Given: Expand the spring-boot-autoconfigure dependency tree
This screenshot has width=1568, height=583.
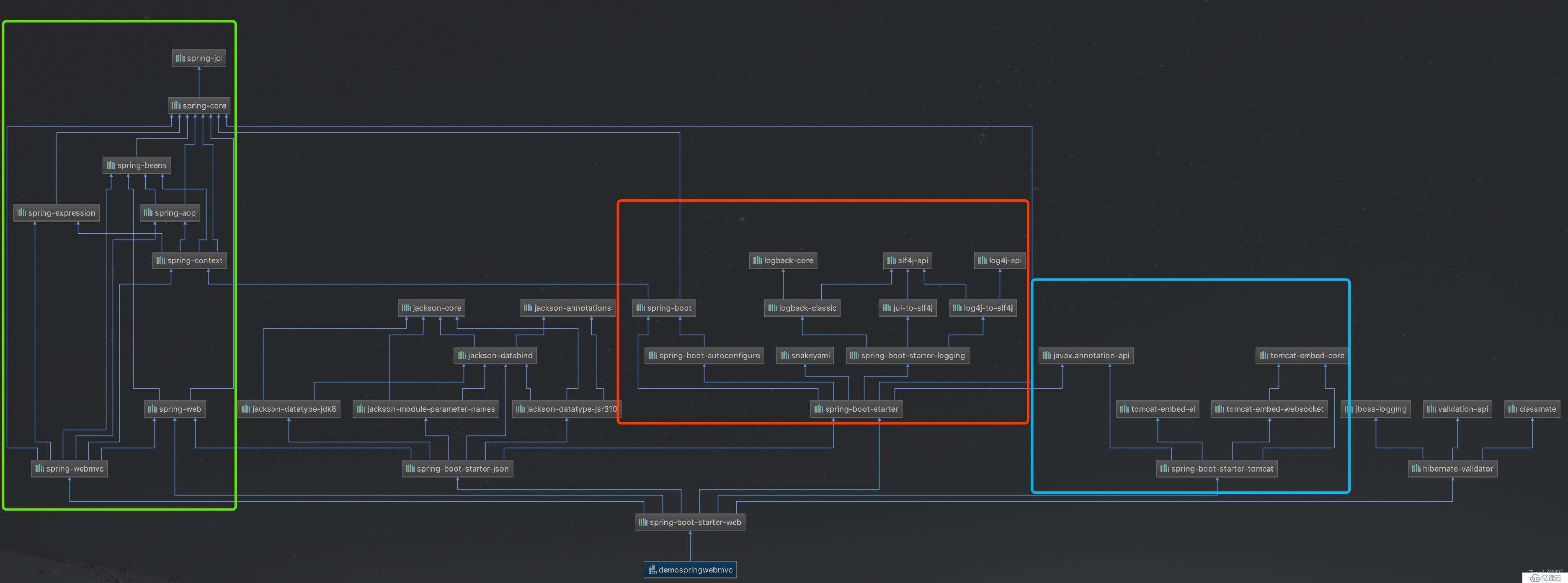Looking at the screenshot, I should [697, 355].
